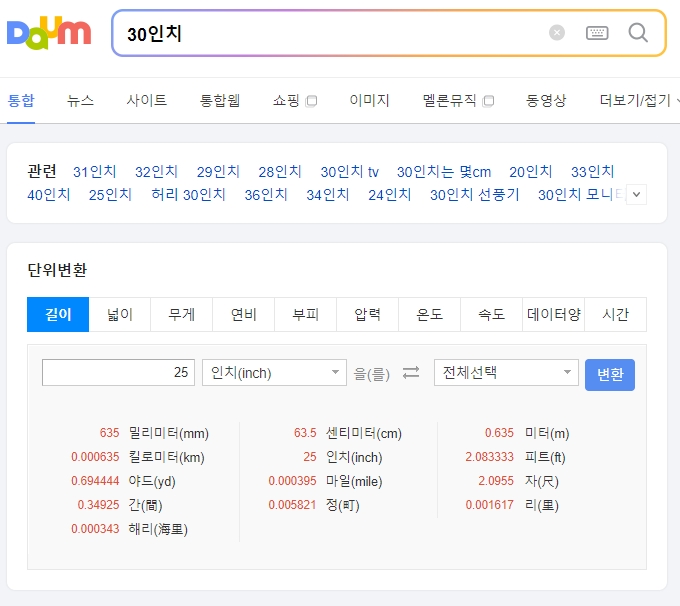Click the Daum logo
The image size is (680, 606).
(x=49, y=33)
